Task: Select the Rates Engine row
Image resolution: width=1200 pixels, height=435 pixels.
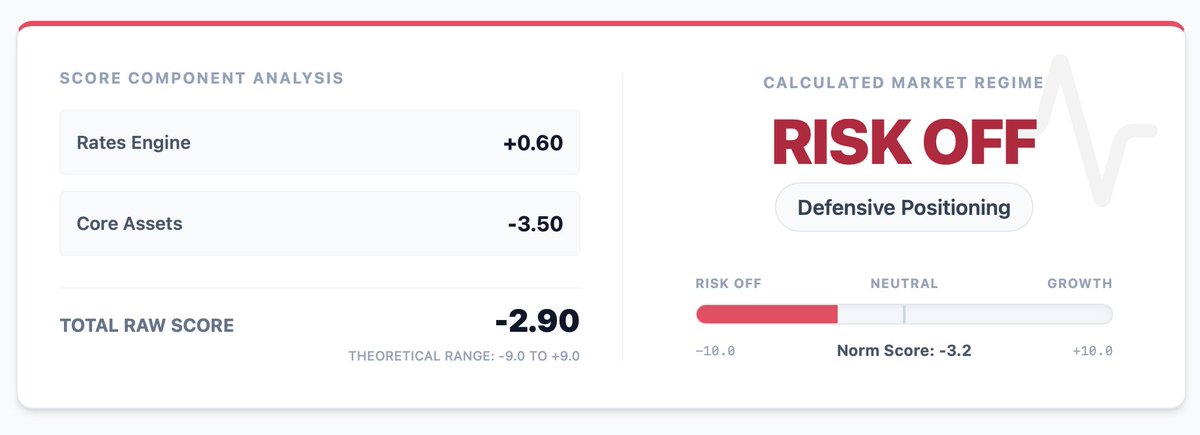Action: click(x=319, y=143)
